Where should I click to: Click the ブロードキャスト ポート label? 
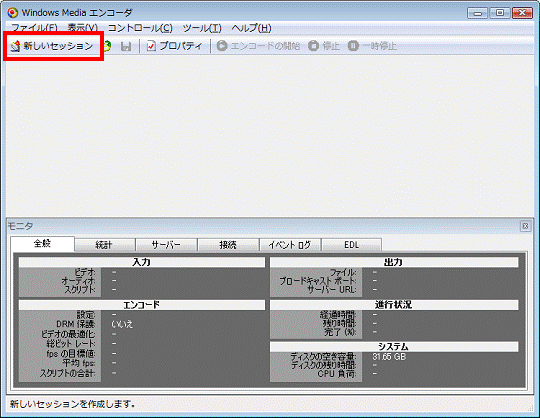(318, 281)
